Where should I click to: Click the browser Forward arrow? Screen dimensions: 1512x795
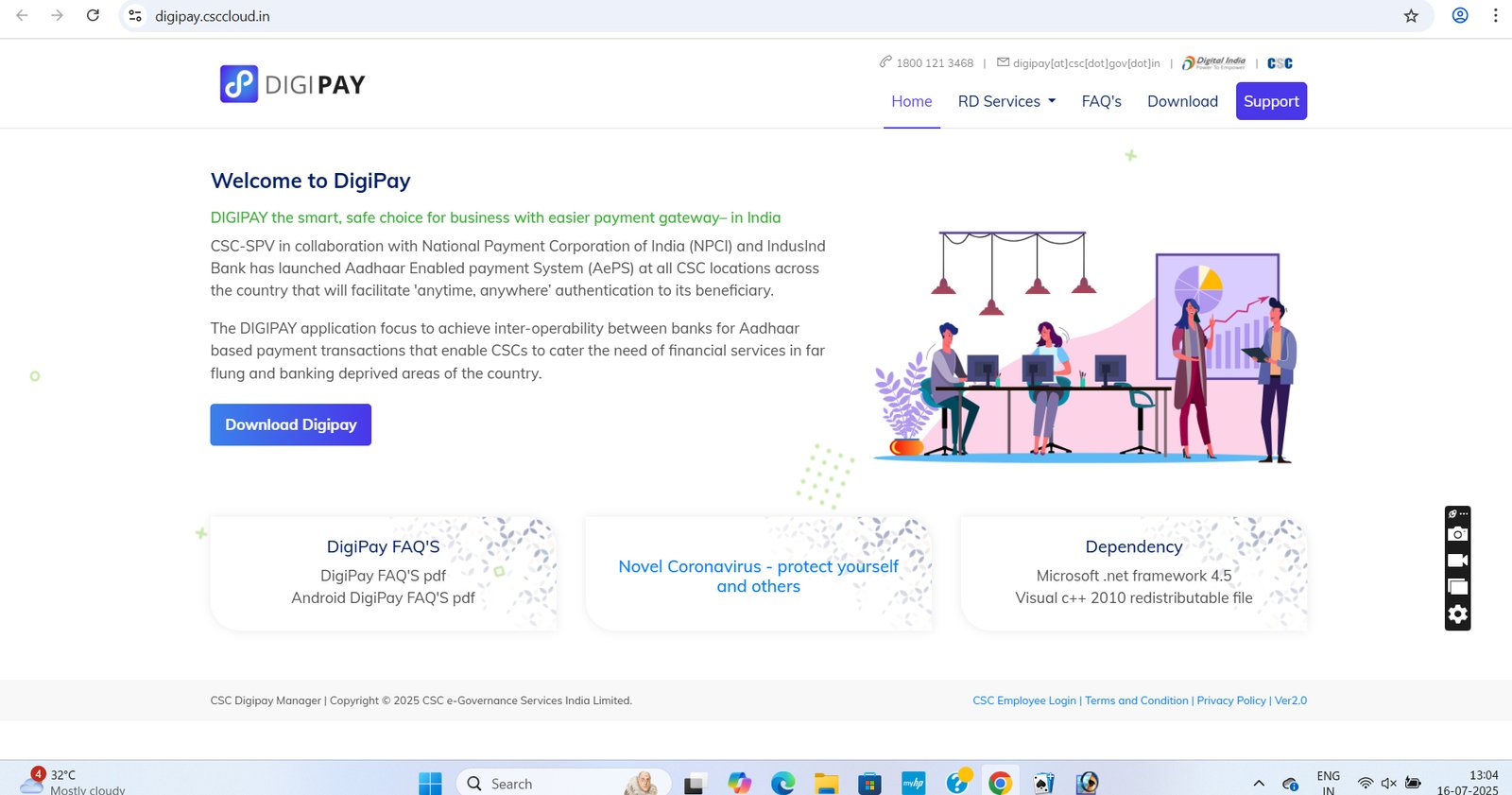point(57,15)
